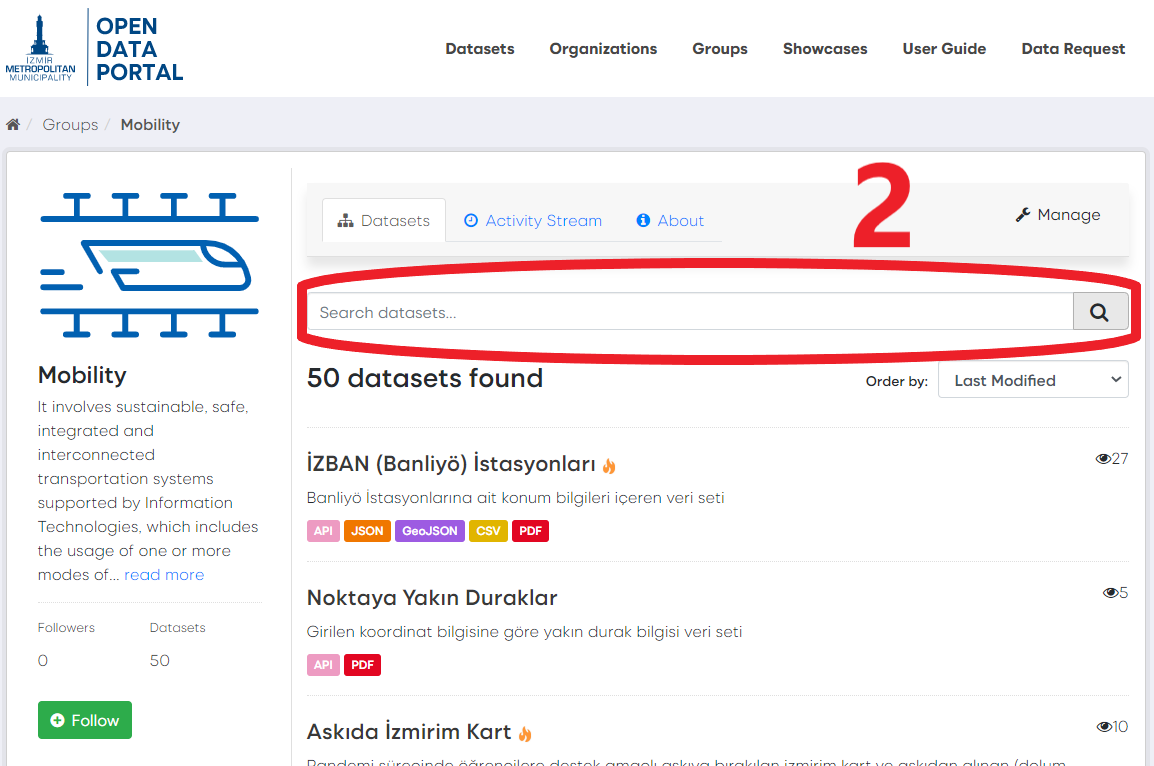The image size is (1154, 766).
Task: Click the GeoJSON format tag for İZBAN
Action: (430, 531)
